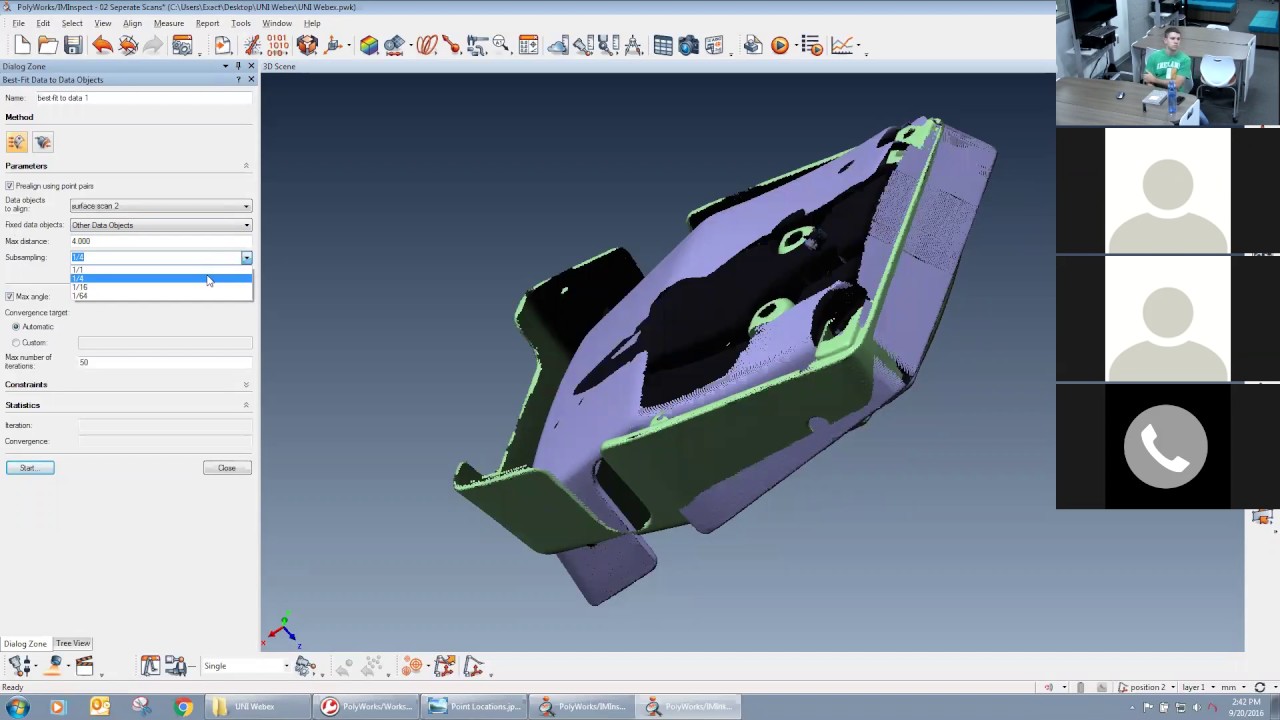Open Point Locations taskbar window
This screenshot has height=720, width=1280.
475,707
